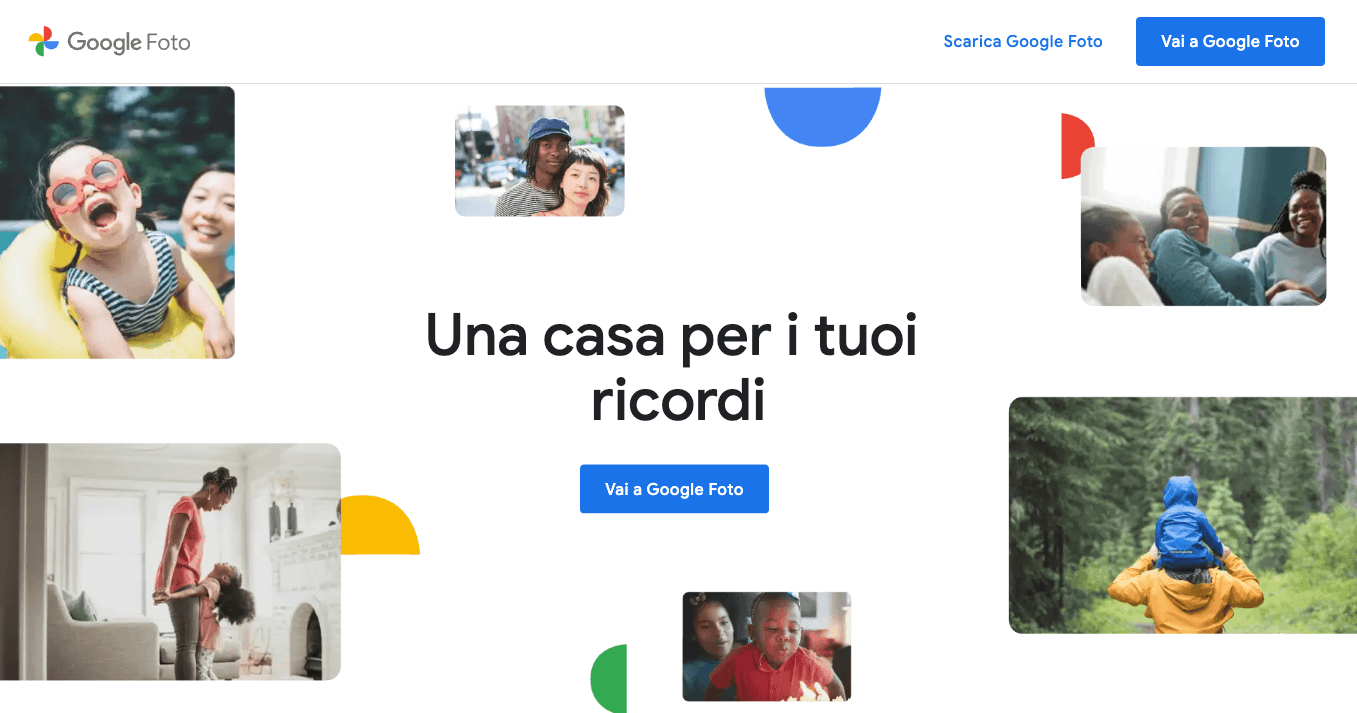Select the photo of child with red sunglasses
Screen dimensions: 1357x713
coord(117,222)
